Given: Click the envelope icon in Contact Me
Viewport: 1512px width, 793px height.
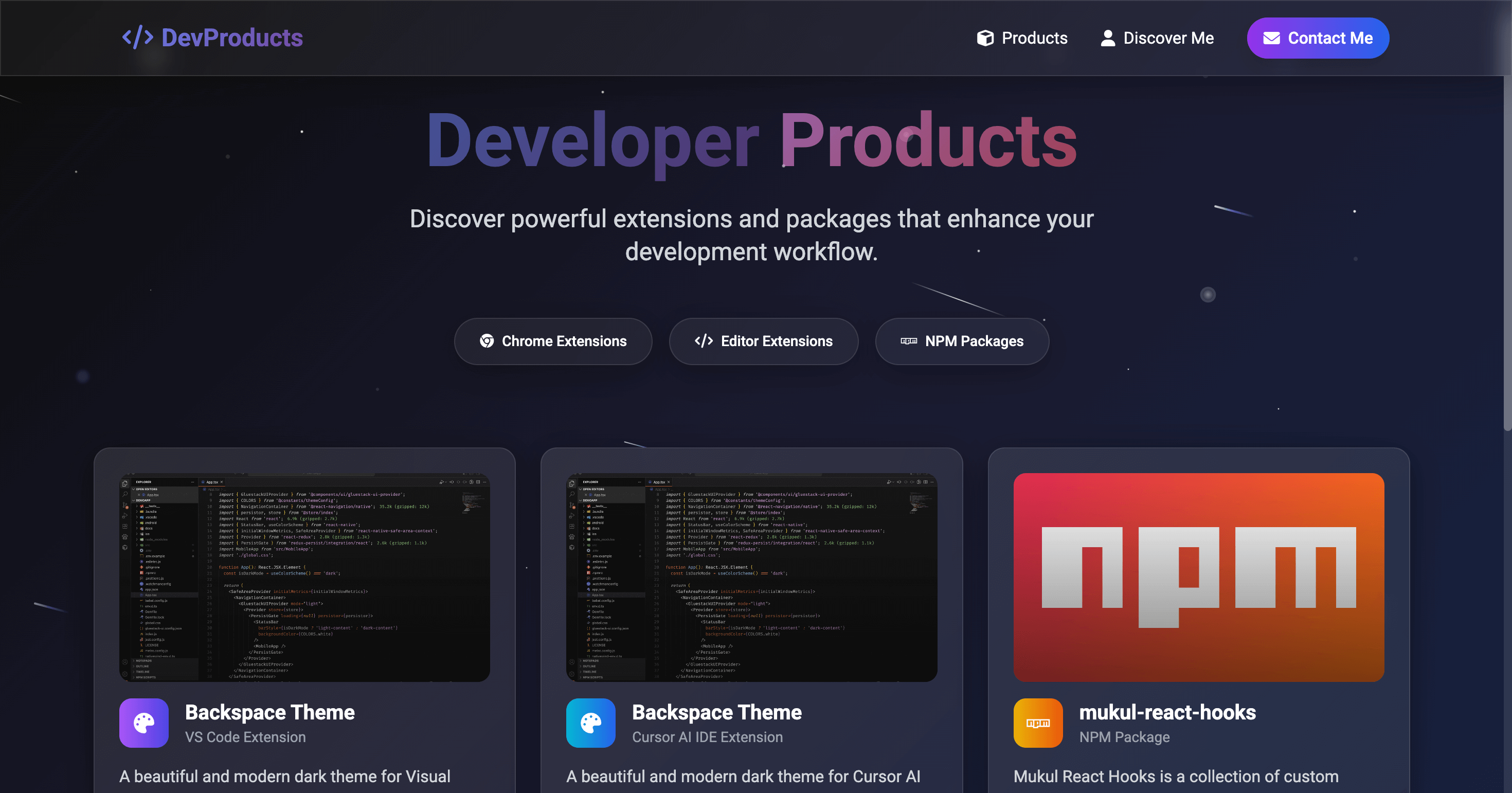Looking at the screenshot, I should click(1271, 38).
